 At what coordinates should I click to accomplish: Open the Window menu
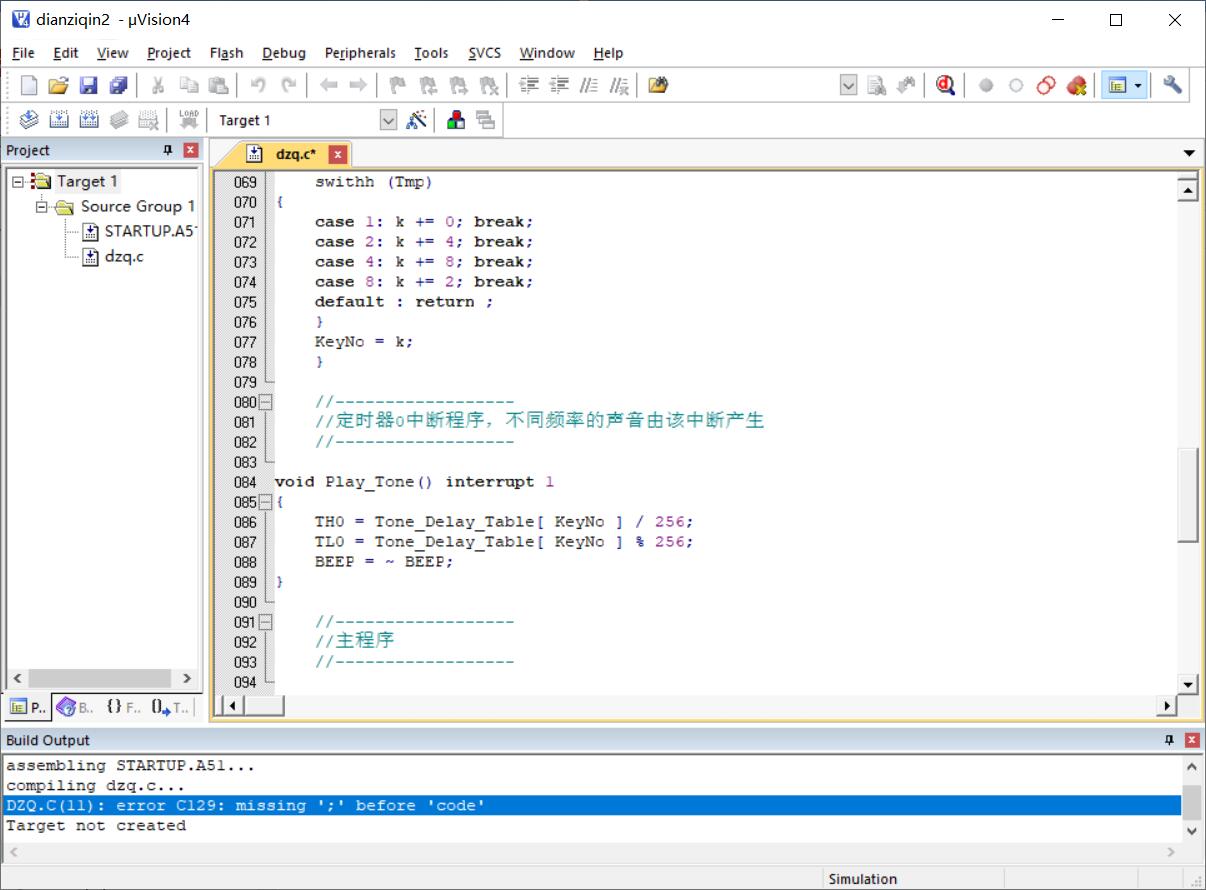click(x=547, y=53)
